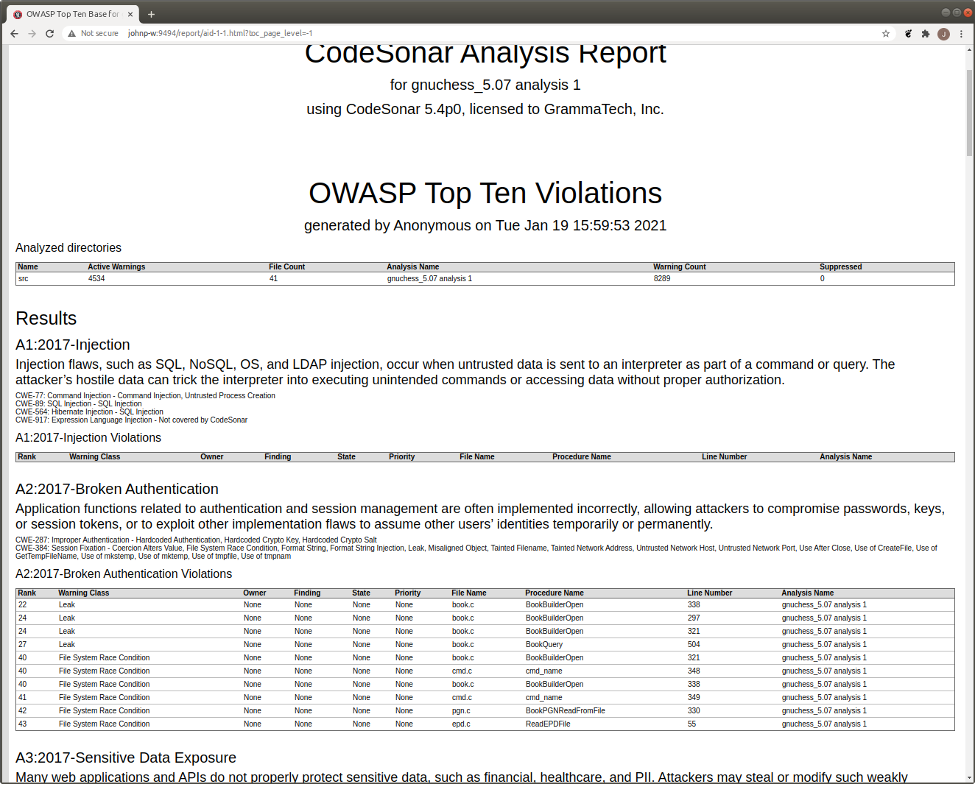Screen dimensions: 977x785
Task: Open a new browser tab
Action: point(151,14)
